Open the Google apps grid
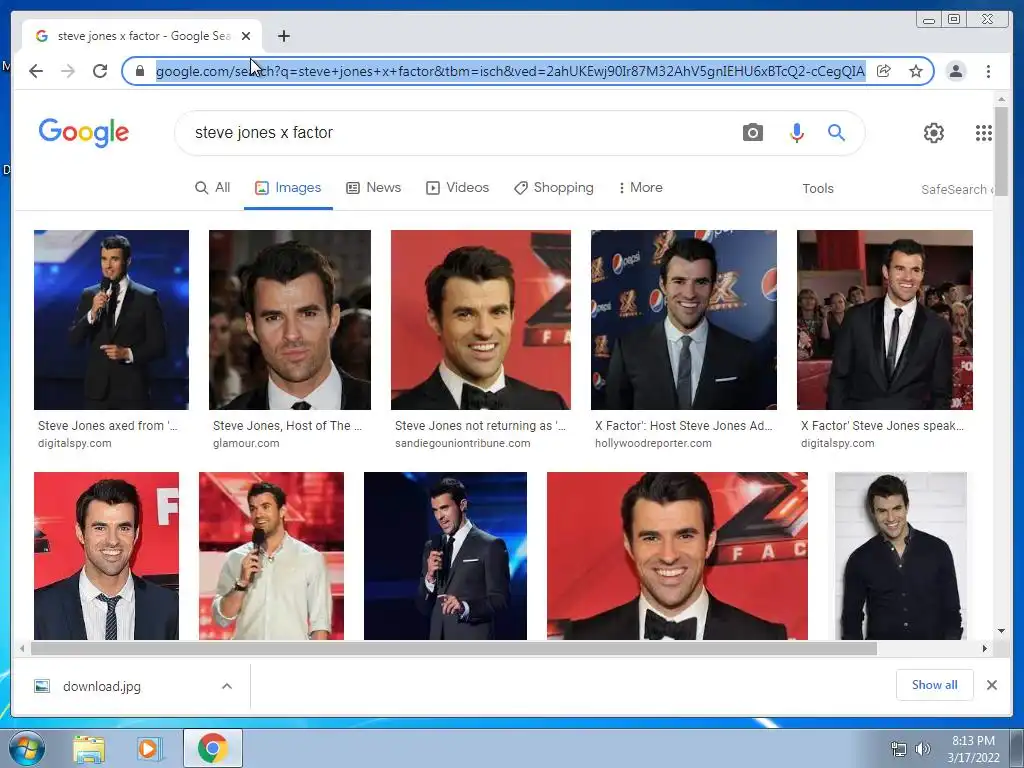This screenshot has height=768, width=1024. (x=984, y=133)
